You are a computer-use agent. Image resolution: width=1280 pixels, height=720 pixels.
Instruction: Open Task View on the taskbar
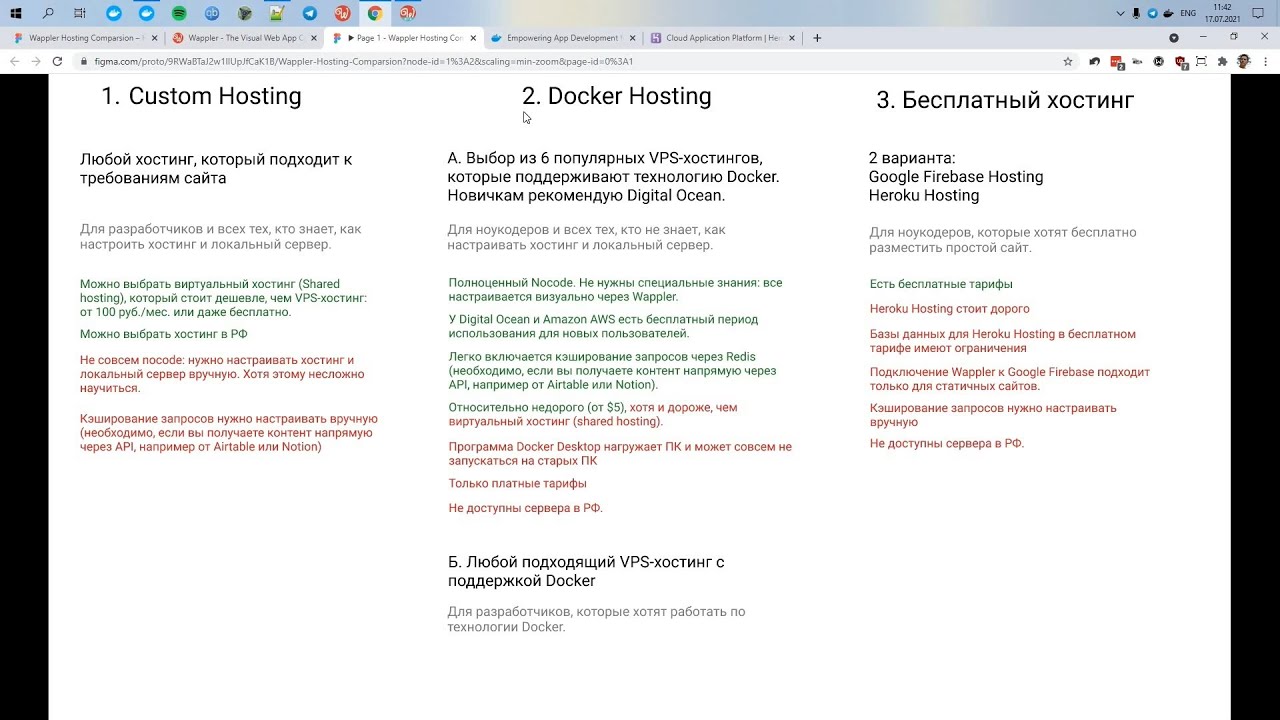(x=80, y=13)
